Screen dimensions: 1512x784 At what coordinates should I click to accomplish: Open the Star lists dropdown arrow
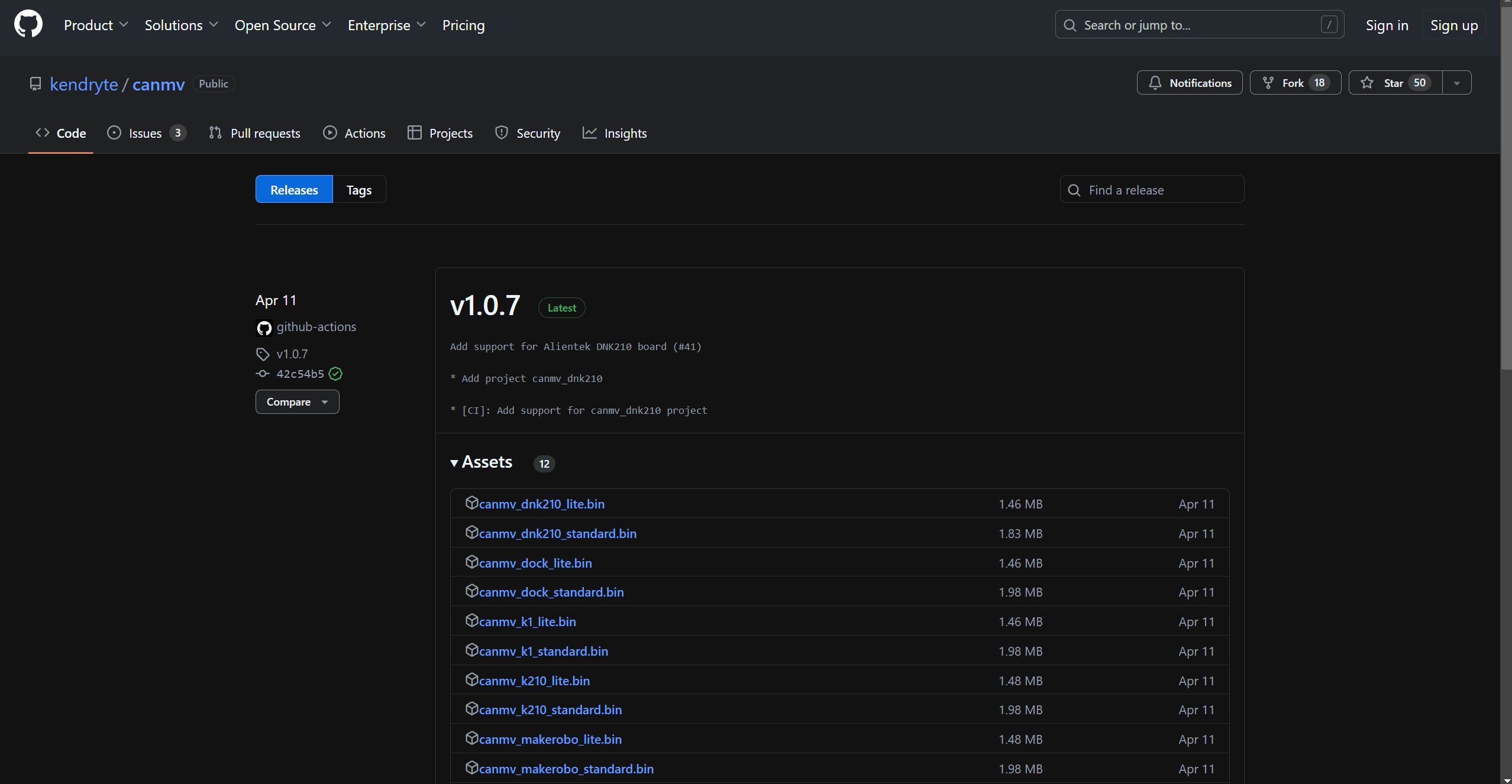[x=1457, y=83]
